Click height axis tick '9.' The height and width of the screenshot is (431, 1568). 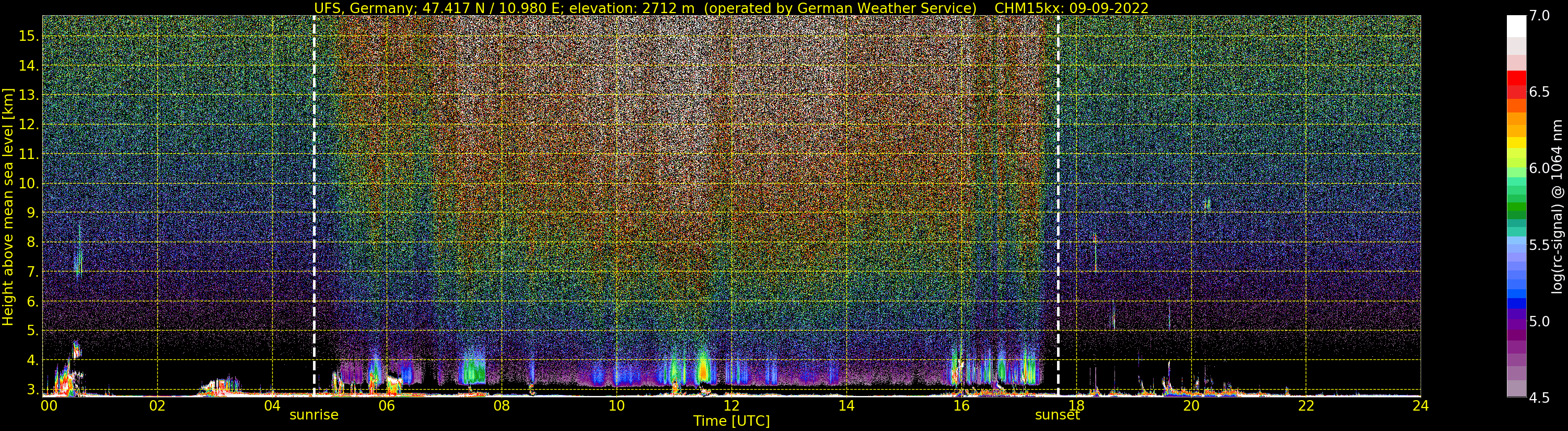click(33, 213)
